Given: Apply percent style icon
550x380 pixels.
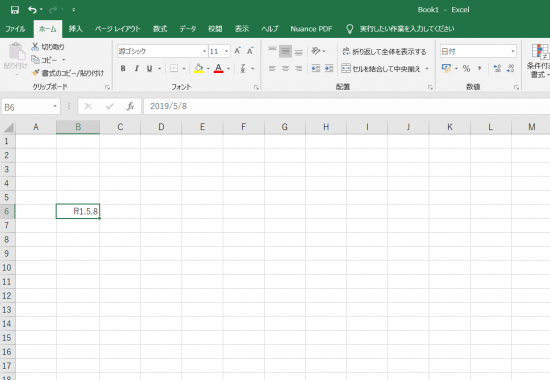Looking at the screenshot, I should pos(466,68).
